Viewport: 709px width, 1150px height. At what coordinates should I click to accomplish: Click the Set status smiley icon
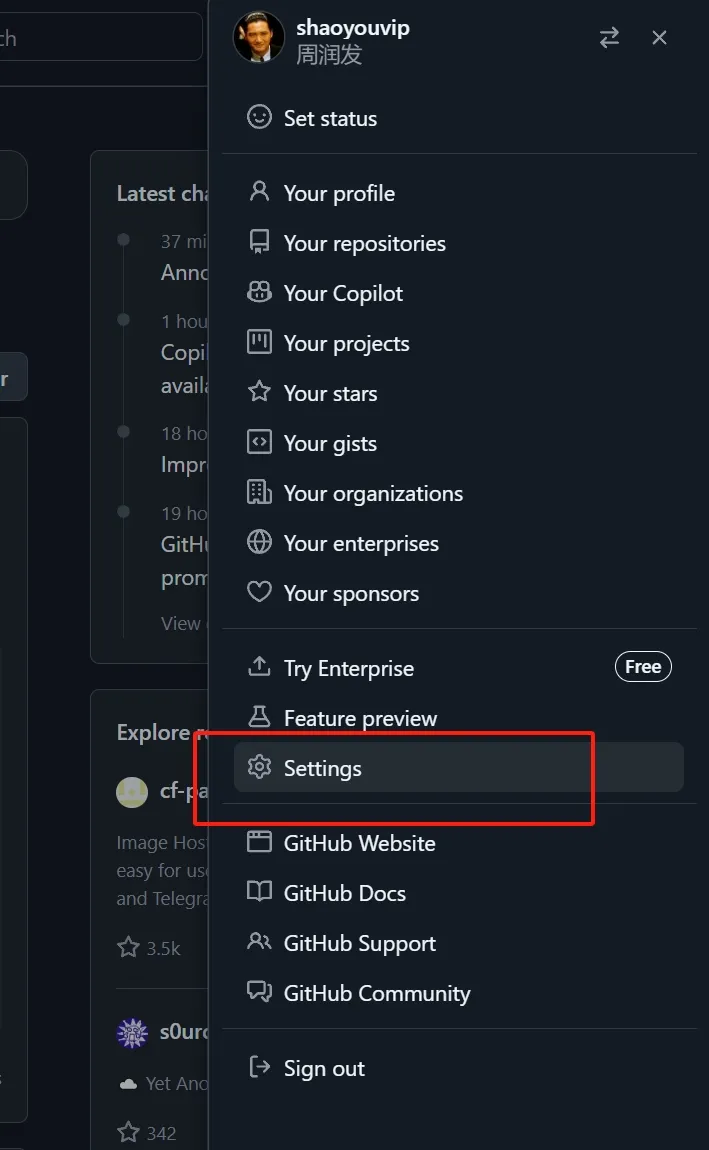point(259,117)
